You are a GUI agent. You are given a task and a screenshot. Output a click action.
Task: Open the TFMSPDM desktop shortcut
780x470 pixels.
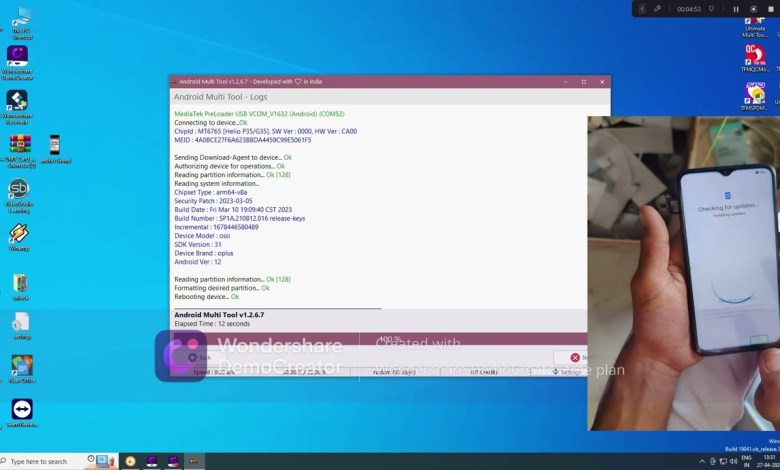(x=755, y=95)
